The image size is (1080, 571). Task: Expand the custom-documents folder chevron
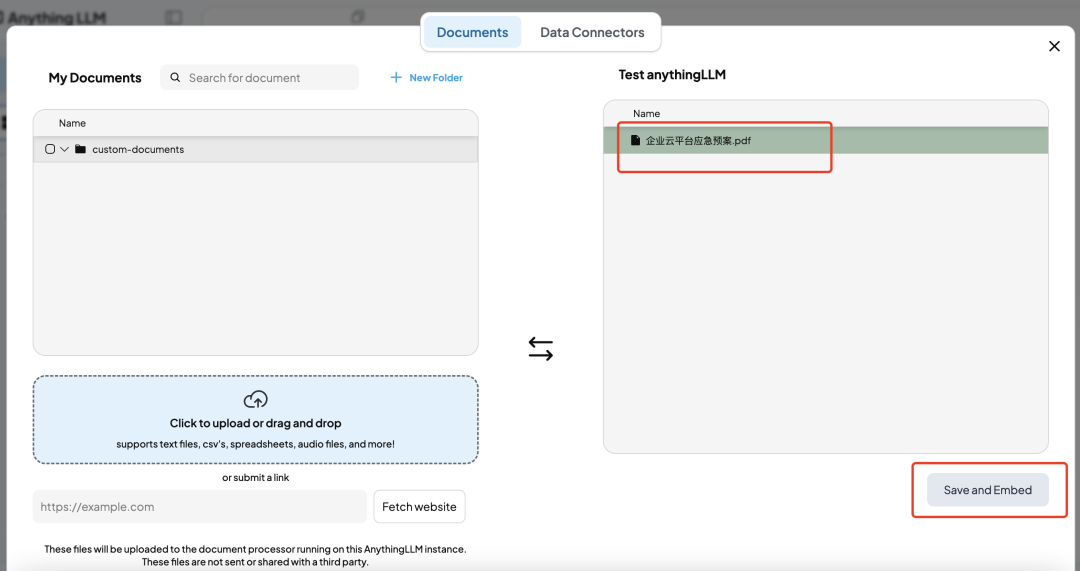65,149
